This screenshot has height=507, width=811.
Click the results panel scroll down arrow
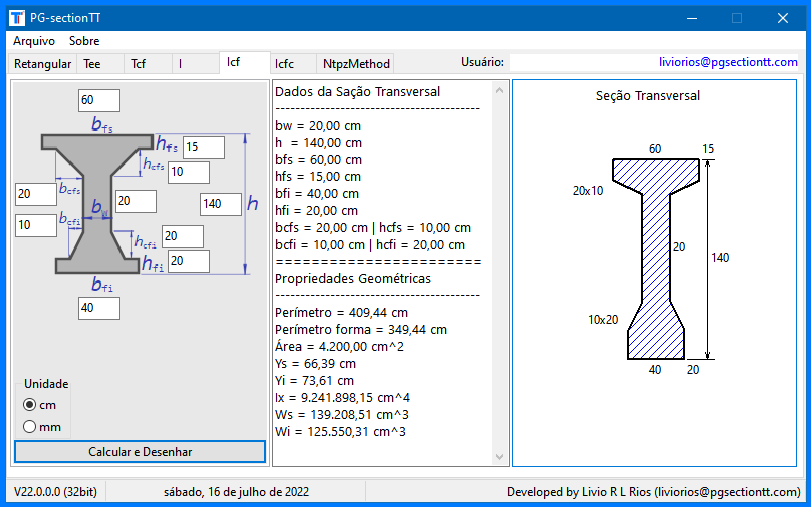tap(499, 456)
